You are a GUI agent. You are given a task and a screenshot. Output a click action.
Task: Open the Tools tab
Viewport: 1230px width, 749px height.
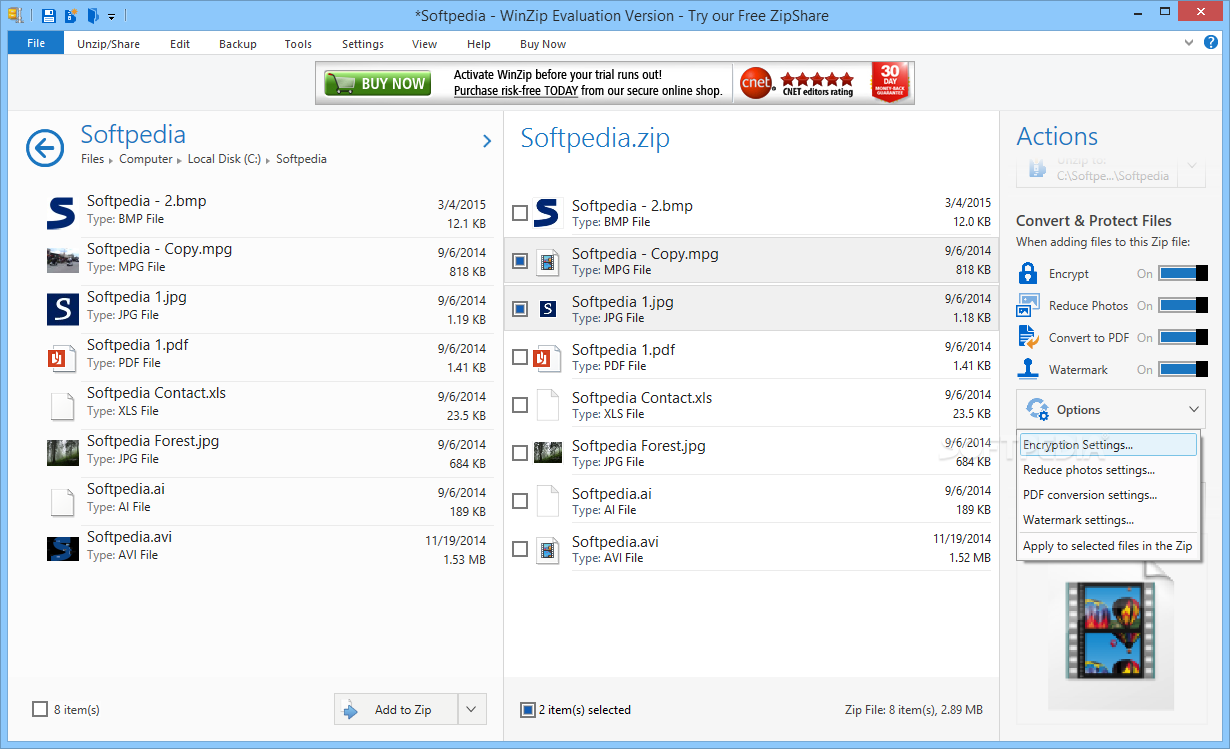click(298, 44)
